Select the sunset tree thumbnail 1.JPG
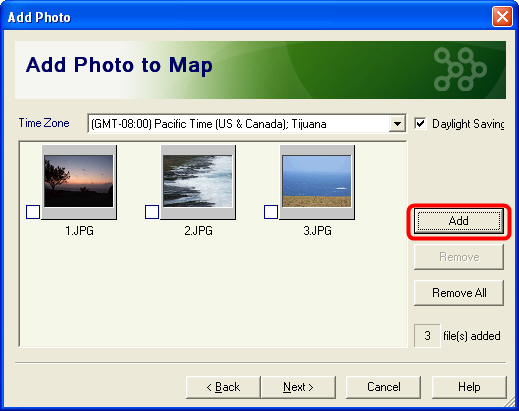Image resolution: width=519 pixels, height=411 pixels. click(x=79, y=182)
